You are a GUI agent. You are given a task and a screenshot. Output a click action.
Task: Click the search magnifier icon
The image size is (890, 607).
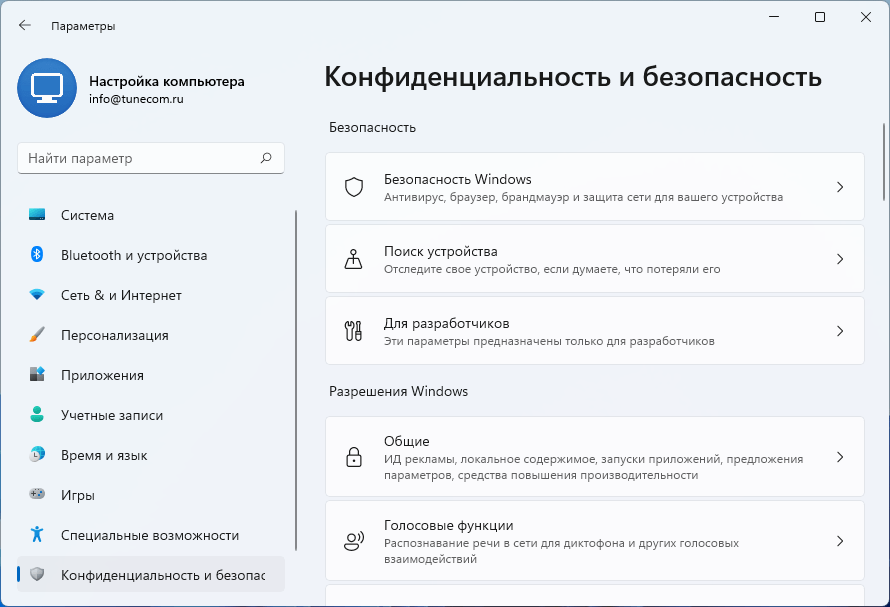(266, 158)
